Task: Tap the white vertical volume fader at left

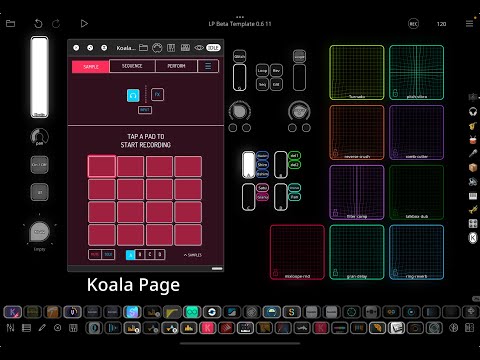Action: 39,77
